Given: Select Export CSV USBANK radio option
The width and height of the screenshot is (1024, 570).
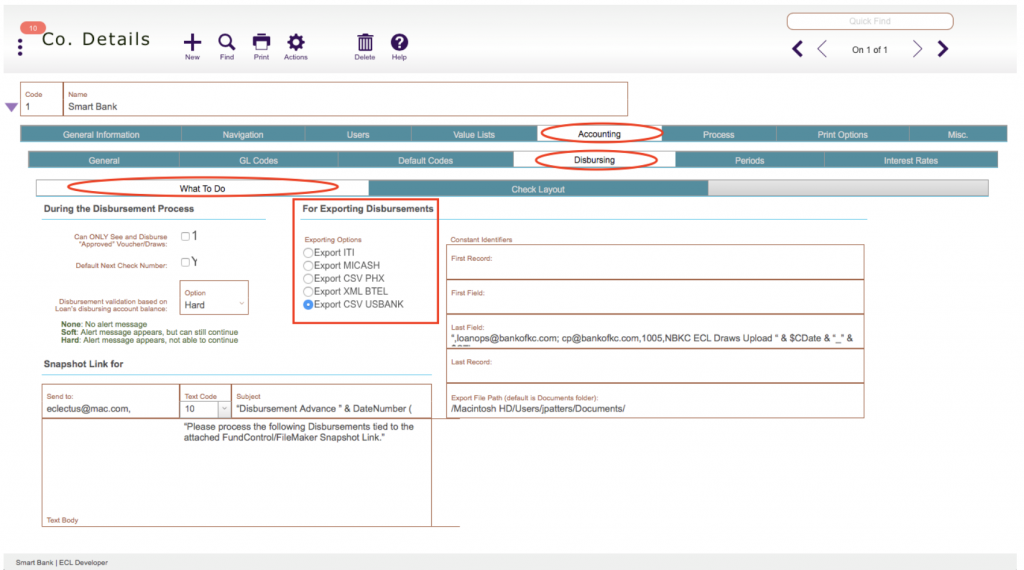Looking at the screenshot, I should point(308,305).
